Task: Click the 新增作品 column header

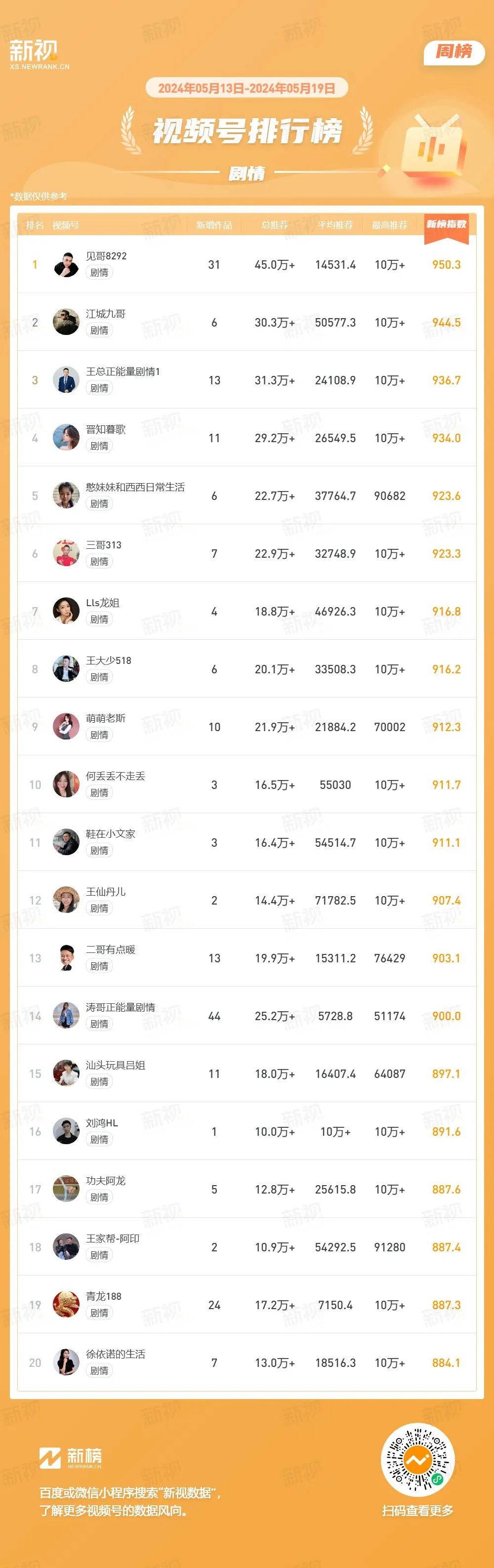Action: click(214, 225)
